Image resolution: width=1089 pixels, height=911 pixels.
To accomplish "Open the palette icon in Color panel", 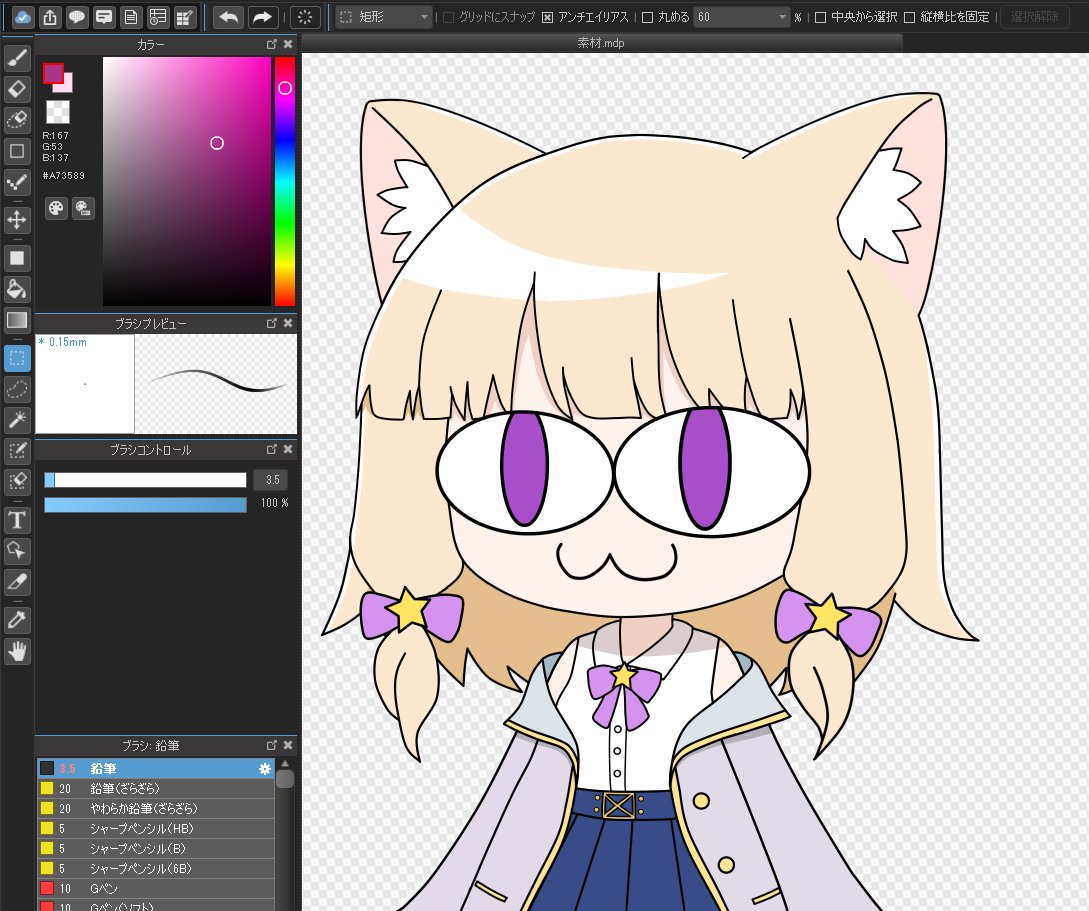I will (x=56, y=208).
